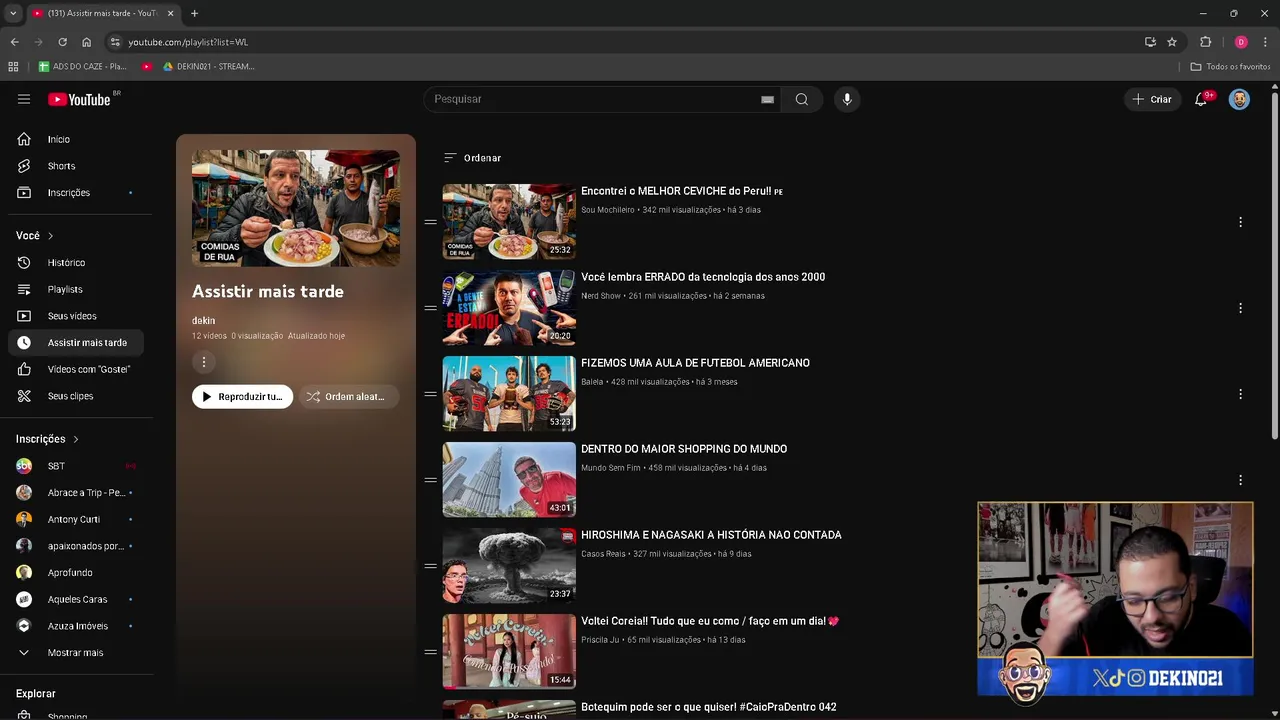This screenshot has height=720, width=1280.
Task: Expand the Você section chevron
Action: 50,236
